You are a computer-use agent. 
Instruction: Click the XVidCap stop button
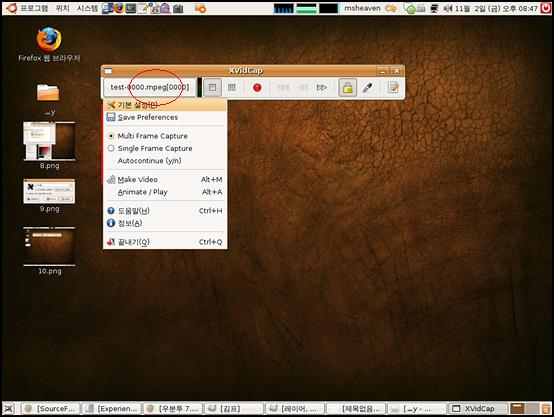coord(212,87)
